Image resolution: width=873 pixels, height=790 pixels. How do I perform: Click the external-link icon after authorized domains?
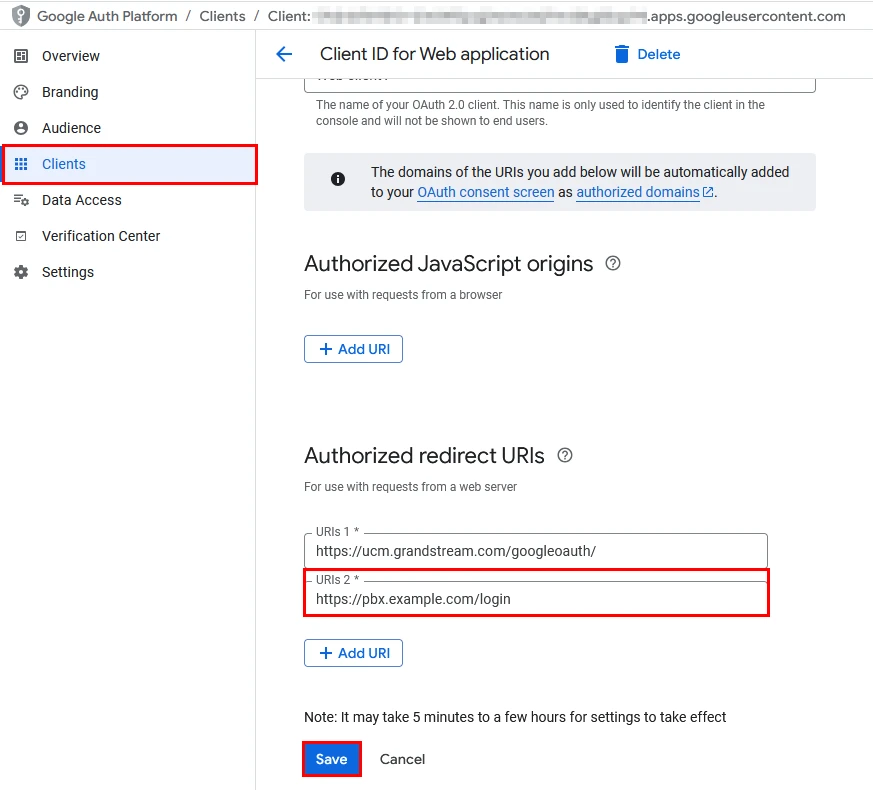pos(708,192)
